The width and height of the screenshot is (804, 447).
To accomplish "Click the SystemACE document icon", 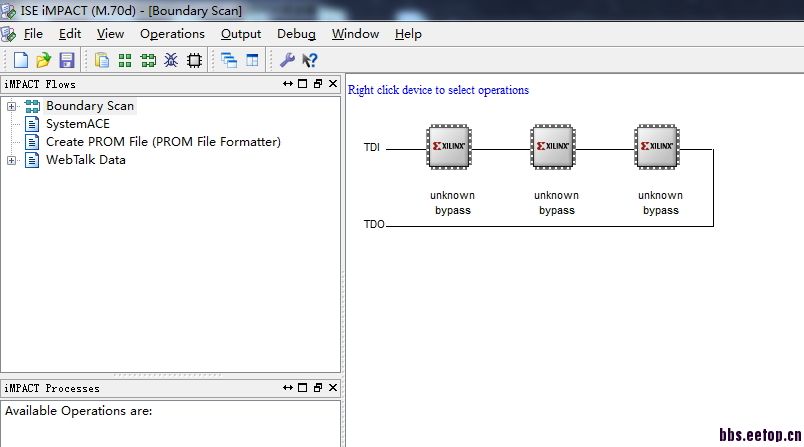I will click(x=32, y=124).
